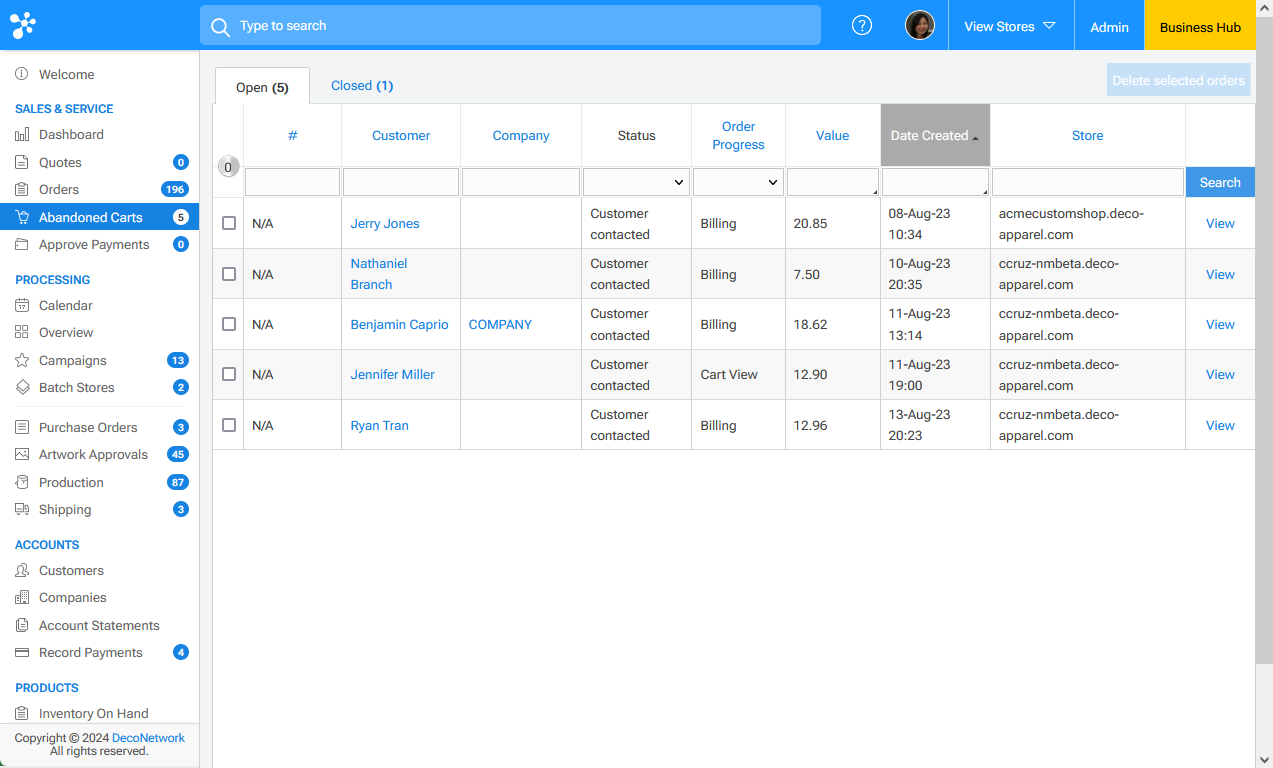The image size is (1273, 768).
Task: Open the help question mark icon
Action: pyautogui.click(x=861, y=26)
